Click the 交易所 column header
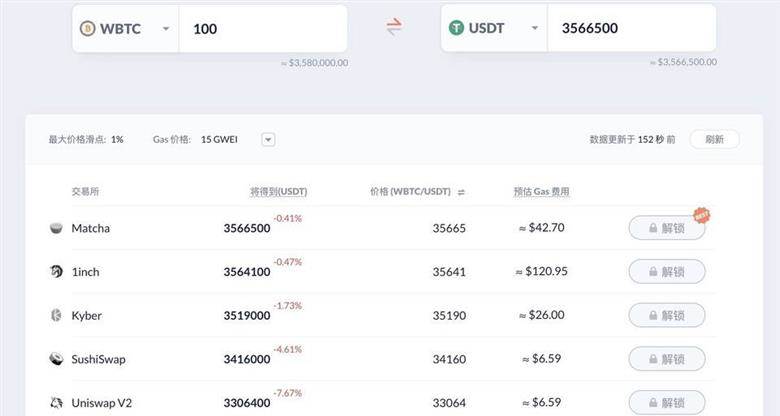Viewport: 780px width, 416px height. (86, 192)
